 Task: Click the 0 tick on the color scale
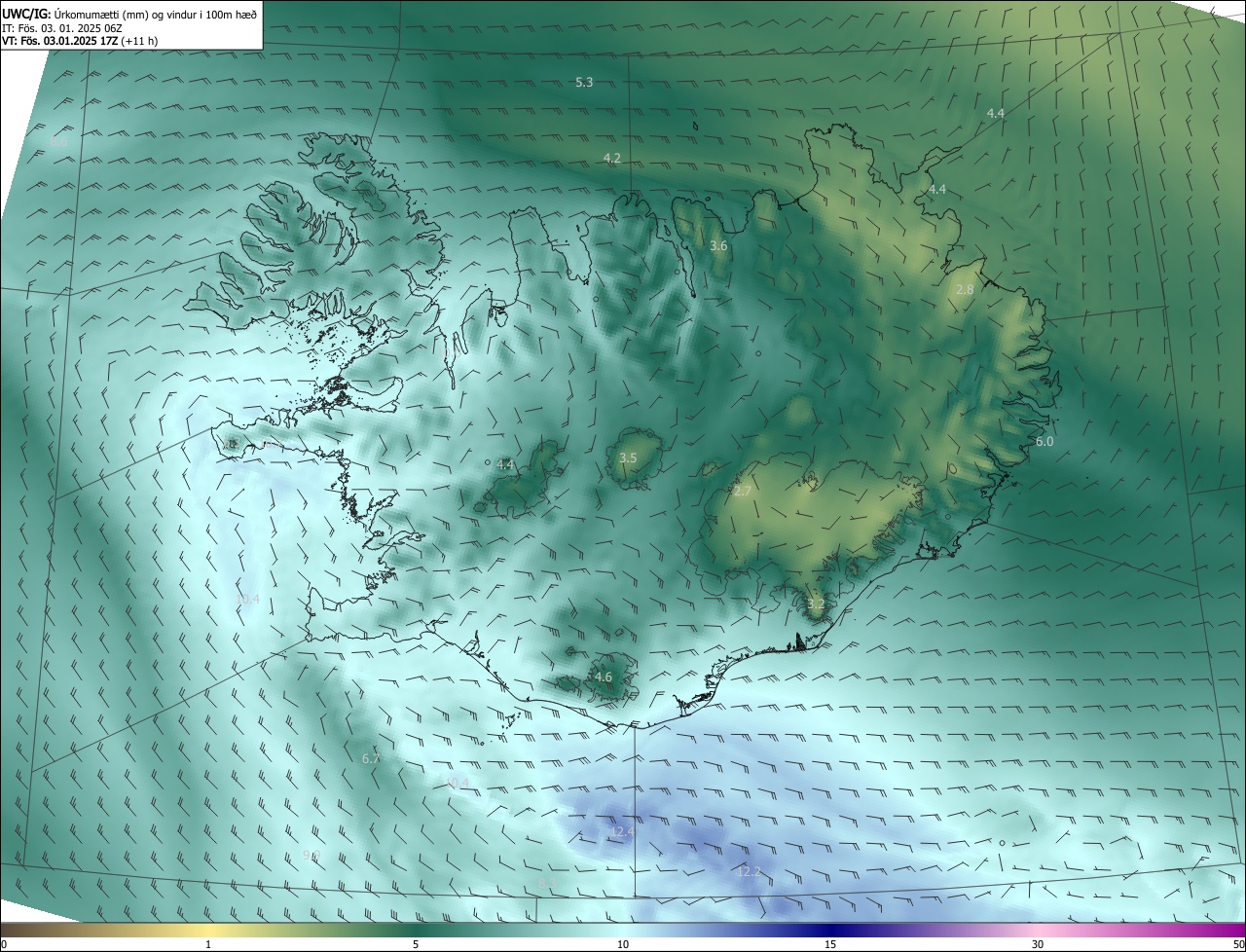pos(4,945)
